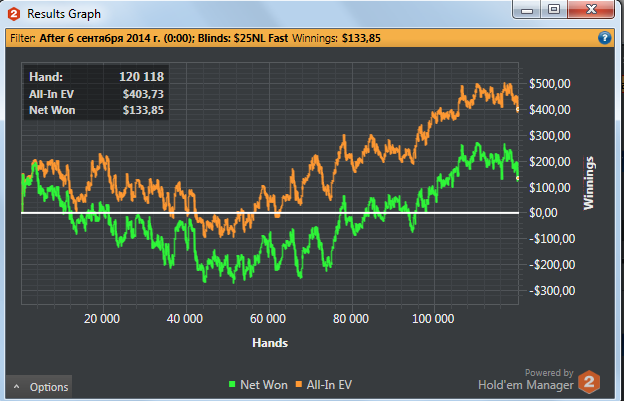Click the orange All-In EV line end marker
The height and width of the screenshot is (401, 624).
pos(518,109)
